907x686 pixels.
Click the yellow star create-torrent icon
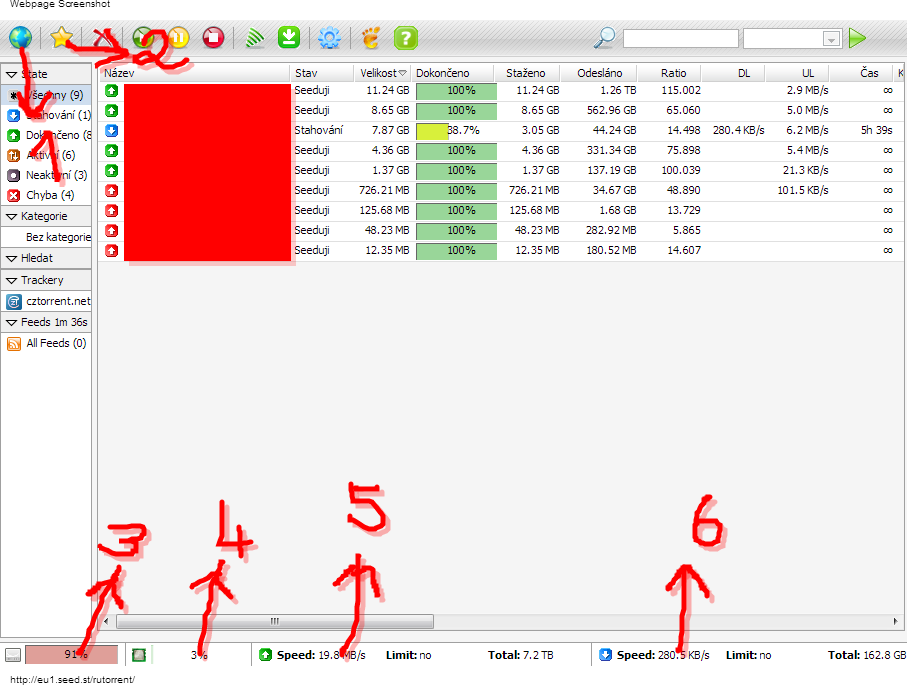tap(63, 38)
